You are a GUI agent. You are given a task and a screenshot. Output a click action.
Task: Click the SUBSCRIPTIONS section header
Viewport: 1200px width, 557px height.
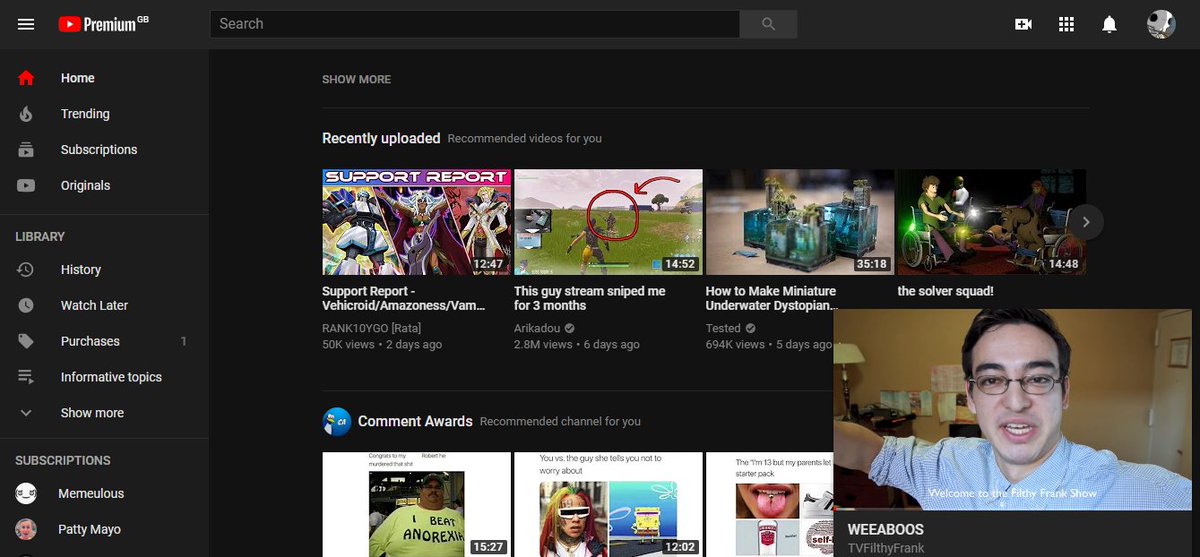tap(63, 461)
